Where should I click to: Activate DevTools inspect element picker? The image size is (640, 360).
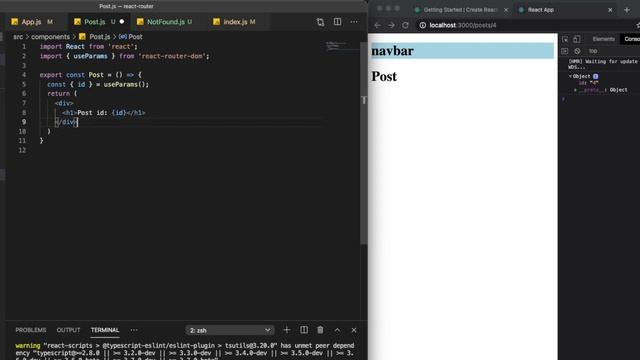click(x=565, y=39)
